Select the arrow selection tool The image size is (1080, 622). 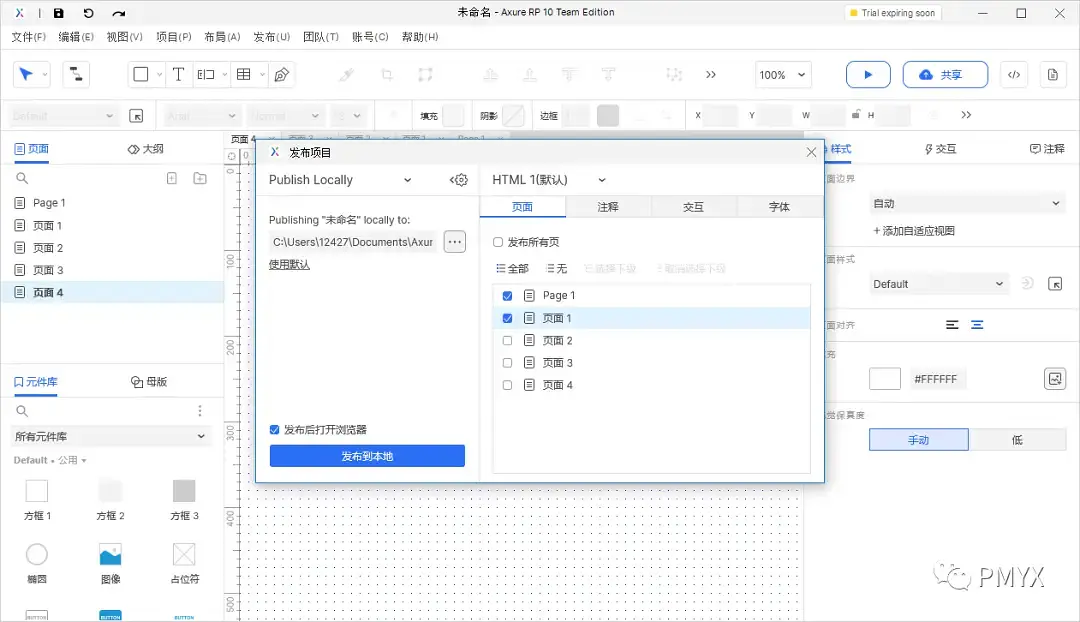(24, 74)
